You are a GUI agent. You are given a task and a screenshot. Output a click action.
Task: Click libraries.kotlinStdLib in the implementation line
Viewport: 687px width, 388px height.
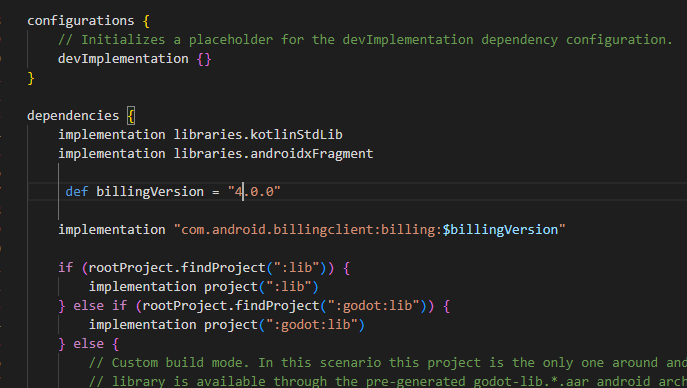(258, 134)
